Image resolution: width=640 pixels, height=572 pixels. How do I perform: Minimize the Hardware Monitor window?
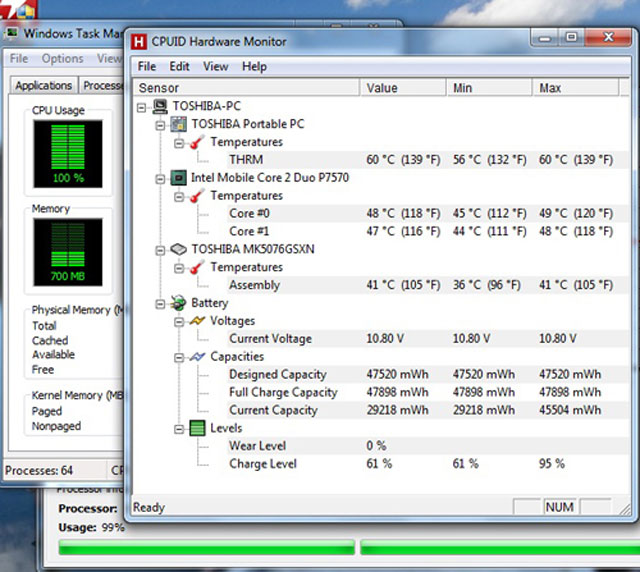[544, 38]
